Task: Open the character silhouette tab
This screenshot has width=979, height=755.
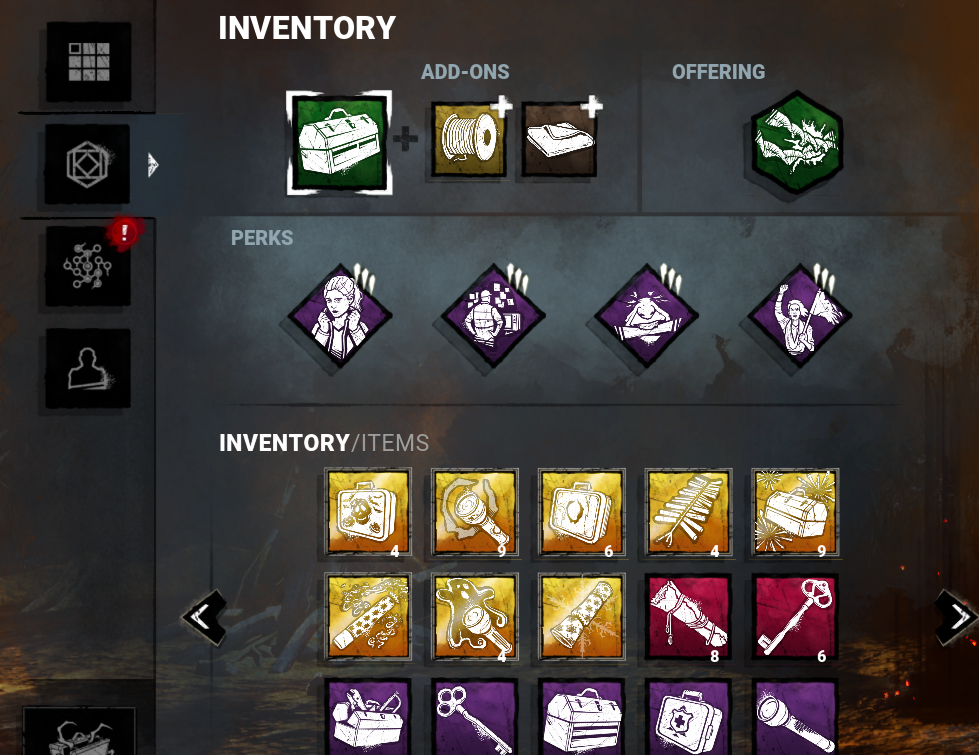Action: (x=88, y=368)
